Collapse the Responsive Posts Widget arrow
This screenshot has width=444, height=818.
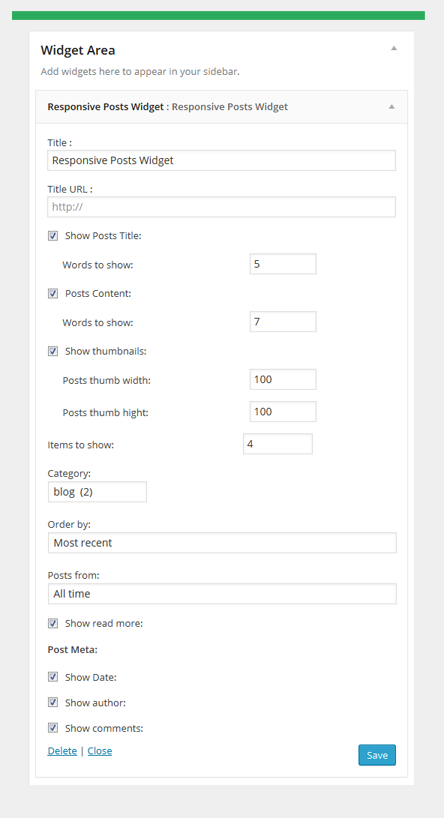(x=391, y=106)
